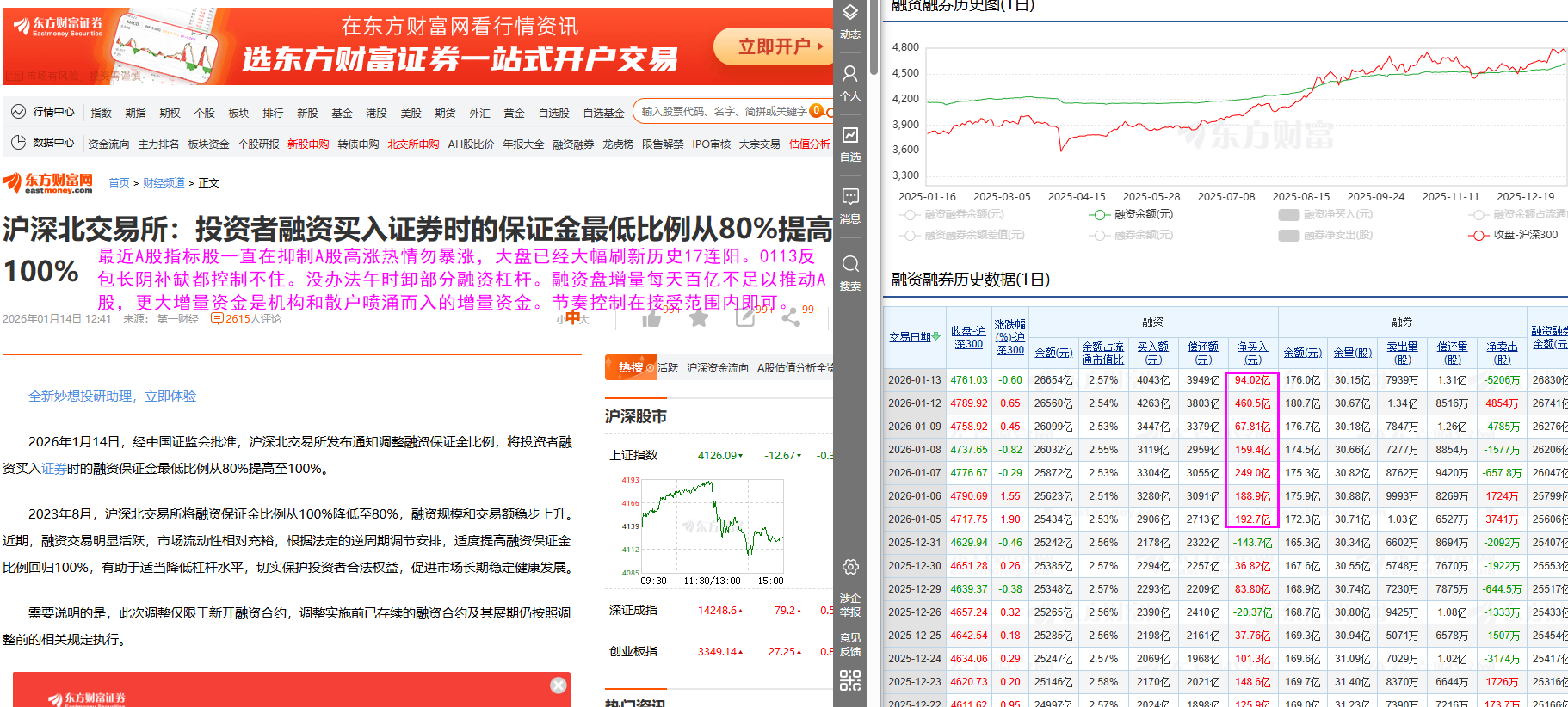
Task: Click the 北交所申购 red link
Action: pos(413,144)
